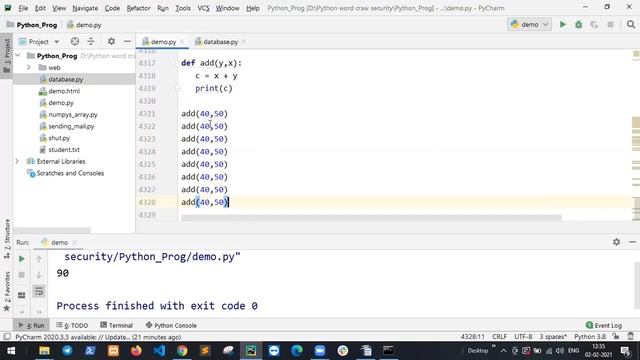The width and height of the screenshot is (640, 360).
Task: Collapse the Python_Prog root folder
Action: tap(18, 56)
